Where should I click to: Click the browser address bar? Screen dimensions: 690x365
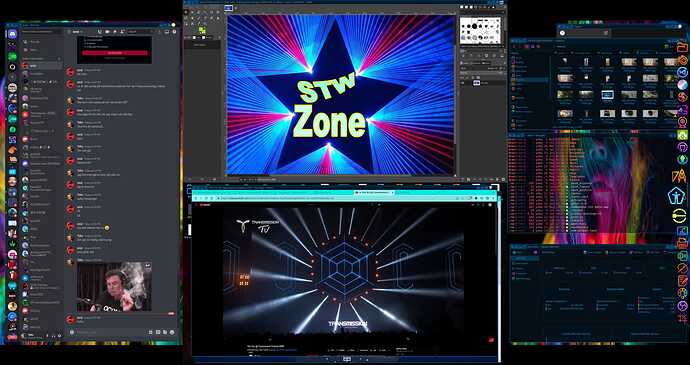(x=343, y=199)
